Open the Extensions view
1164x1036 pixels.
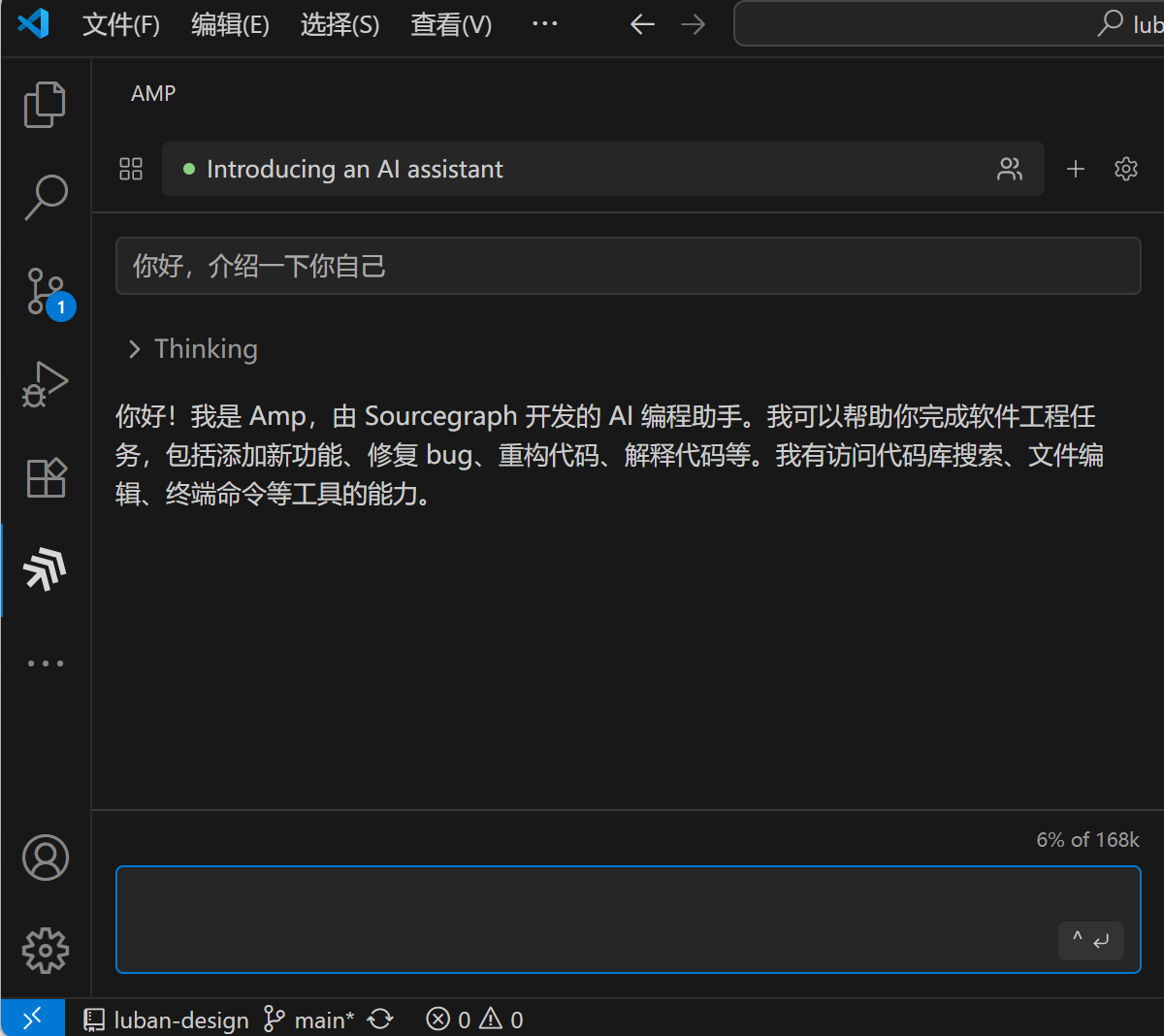click(x=45, y=476)
